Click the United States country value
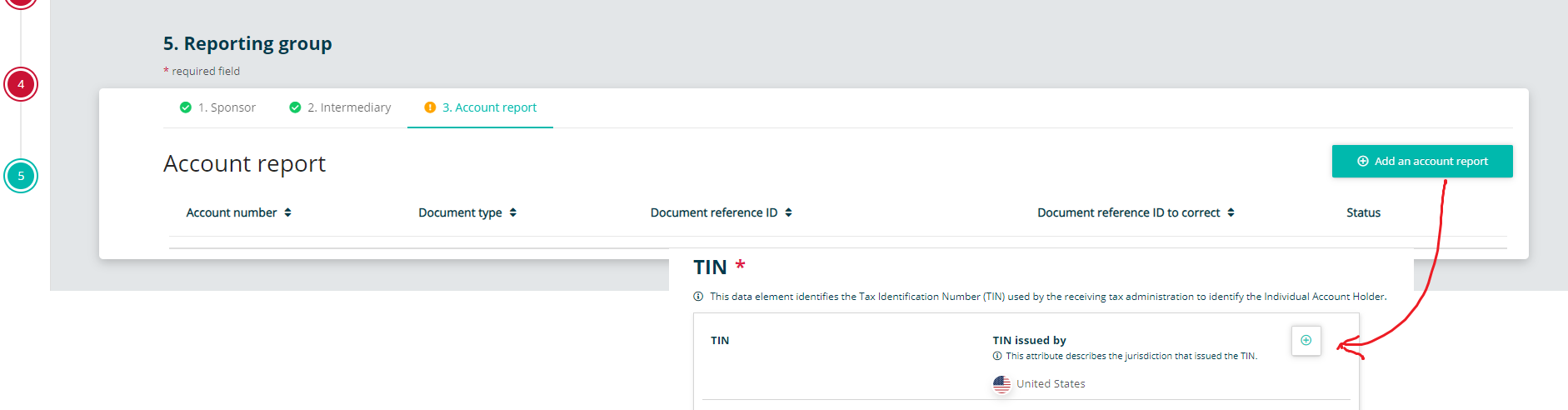Image resolution: width=1568 pixels, height=410 pixels. coord(1051,384)
